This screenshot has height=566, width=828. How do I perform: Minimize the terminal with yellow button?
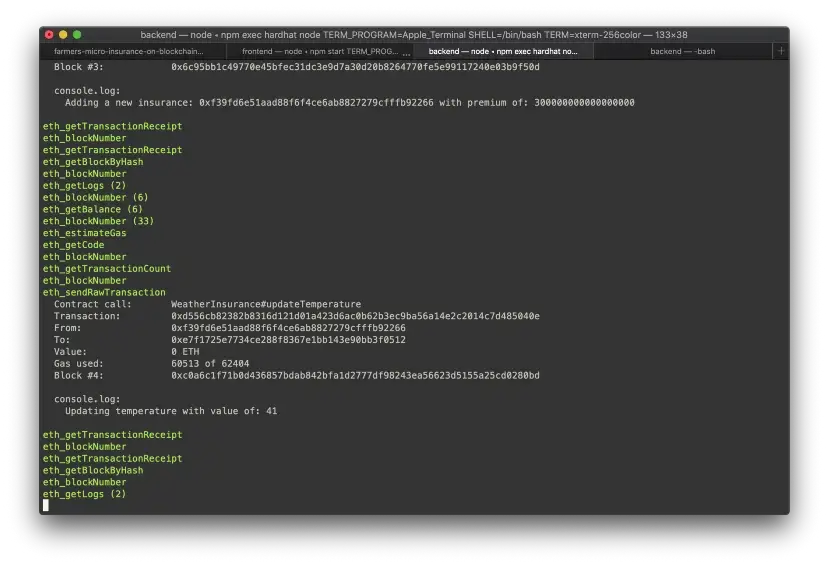click(63, 34)
